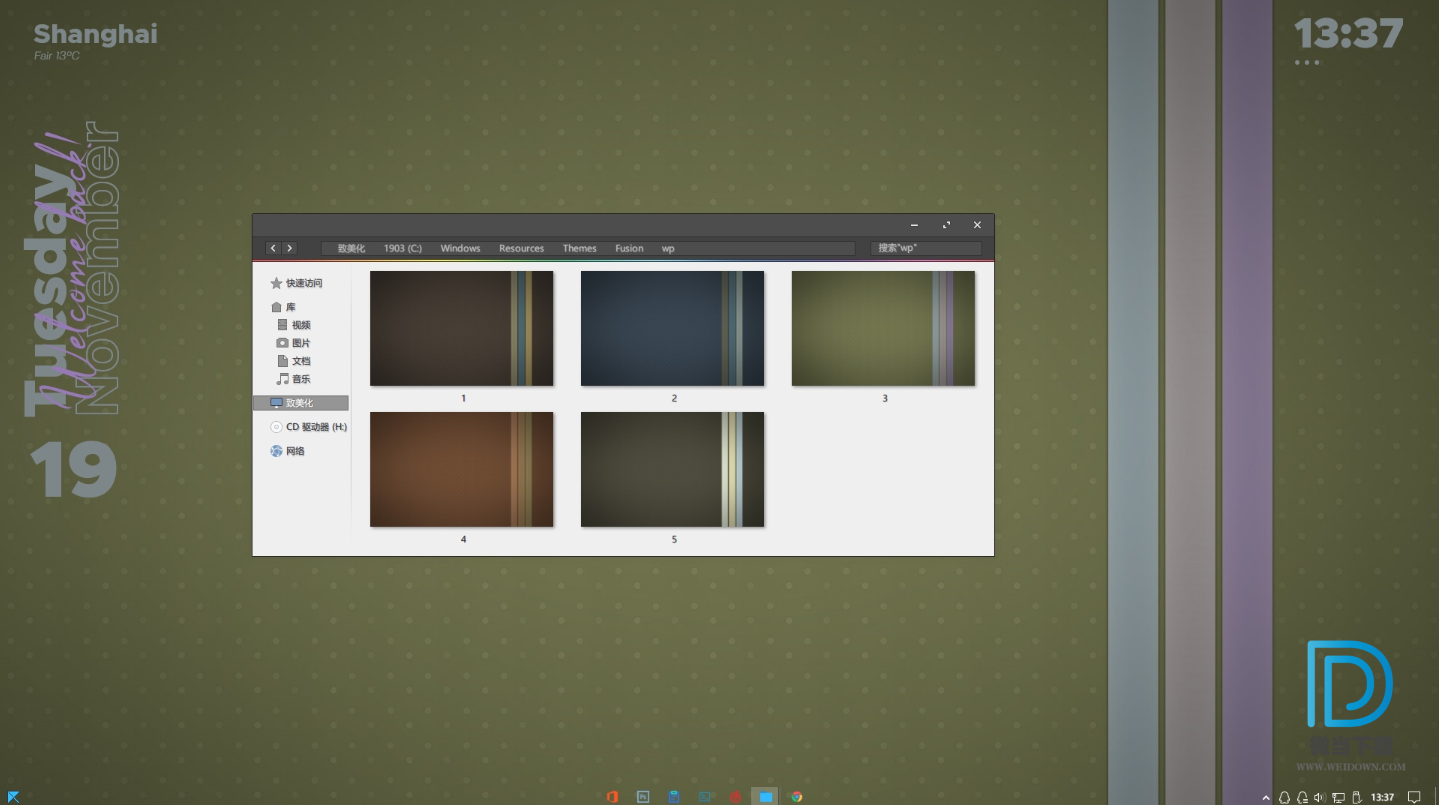Viewport: 1439px width, 805px height.
Task: Focus the 搜索"wp" search box
Action: [926, 248]
